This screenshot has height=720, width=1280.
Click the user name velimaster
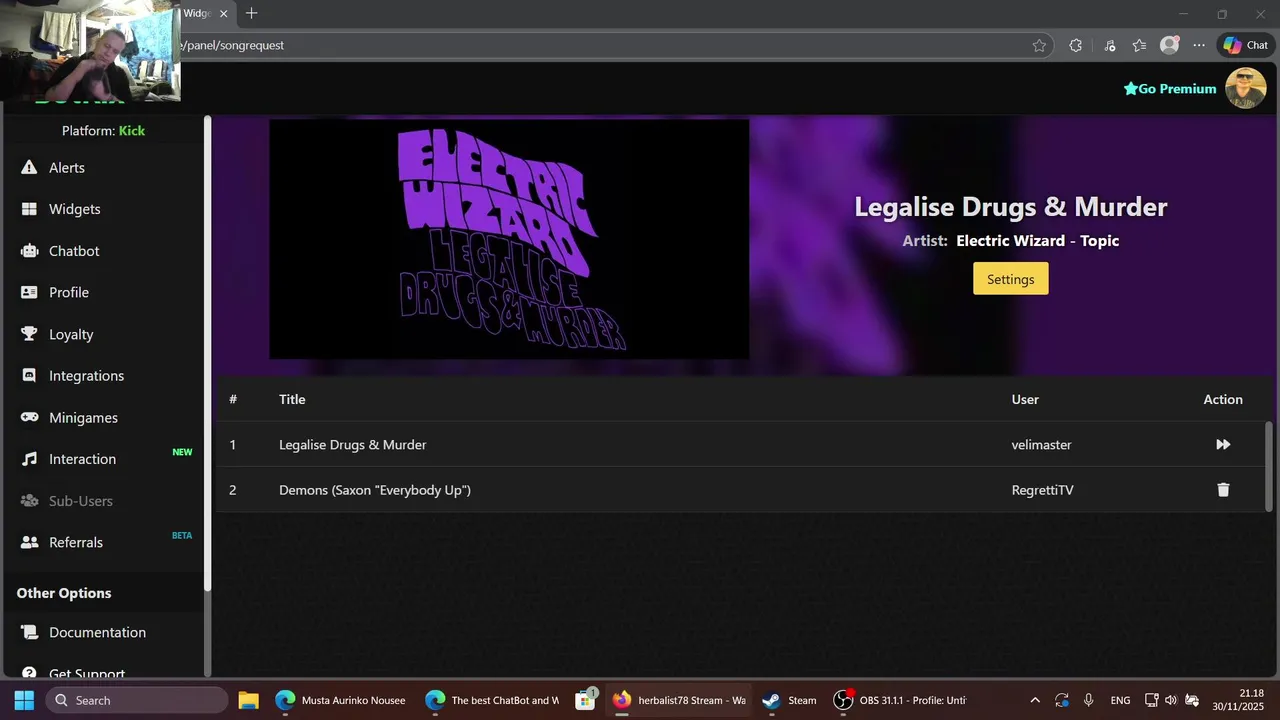(x=1041, y=444)
